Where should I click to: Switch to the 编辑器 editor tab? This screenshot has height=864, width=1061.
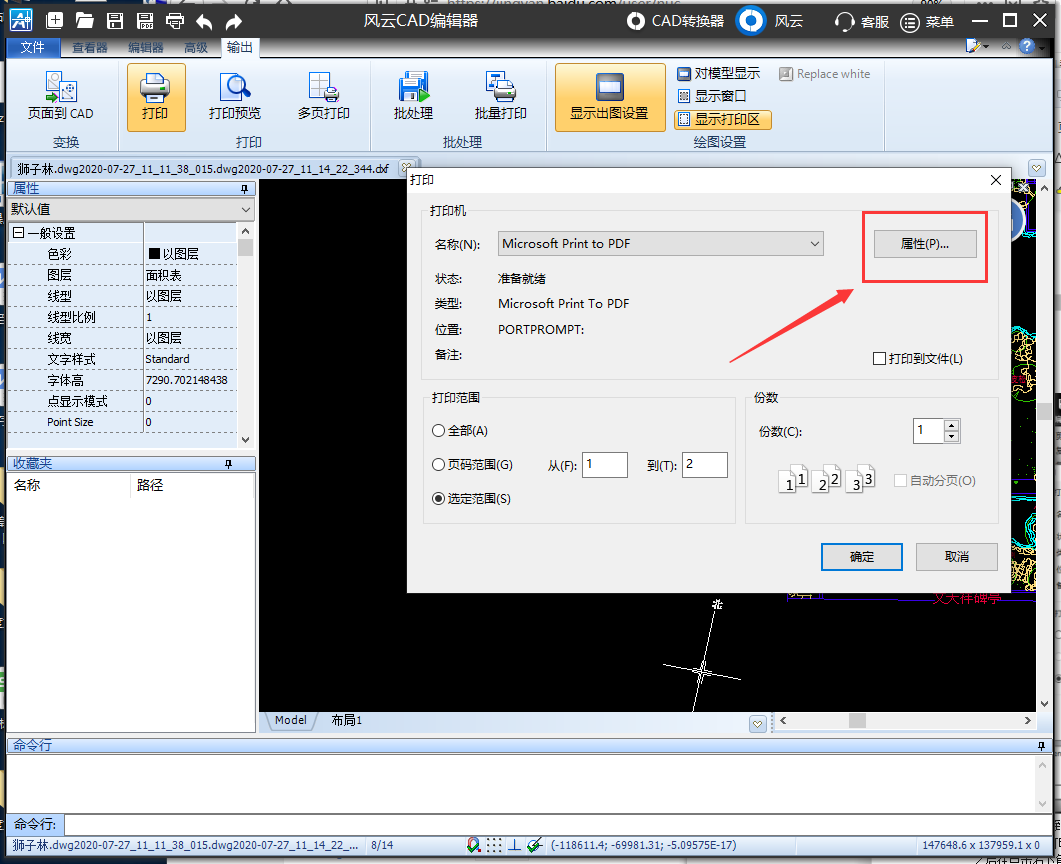pyautogui.click(x=145, y=47)
